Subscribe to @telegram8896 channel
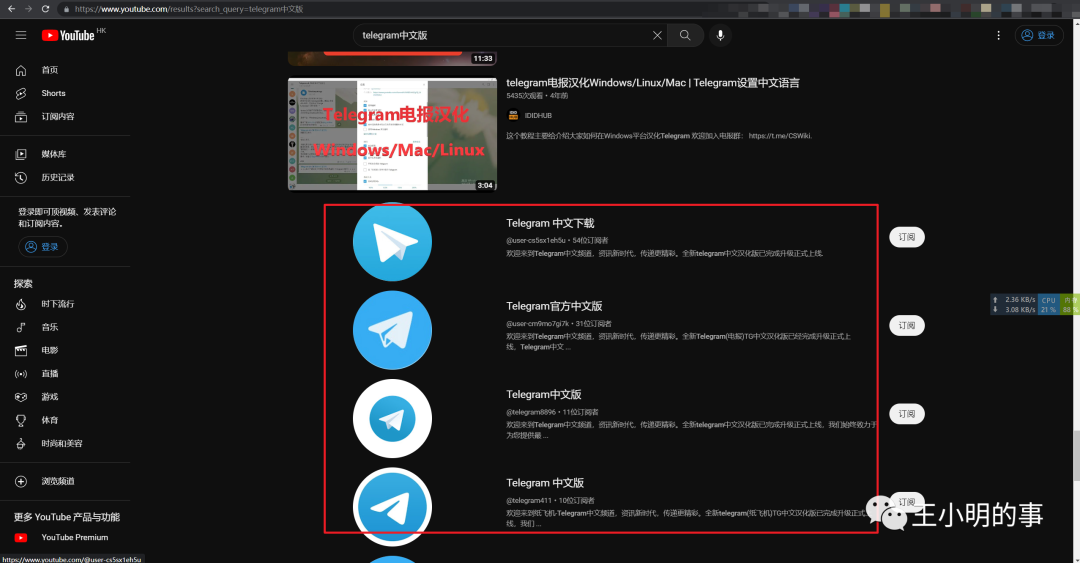Screen dimensions: 1080x563 [x=906, y=413]
